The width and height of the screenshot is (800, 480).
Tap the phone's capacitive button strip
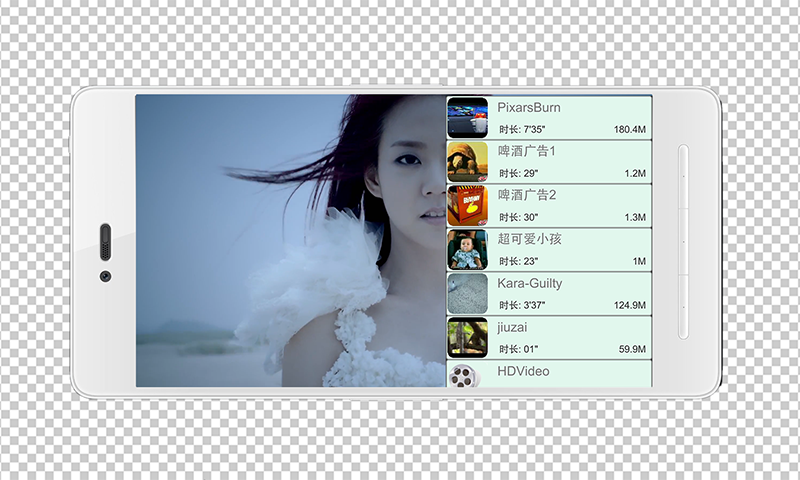(x=684, y=242)
